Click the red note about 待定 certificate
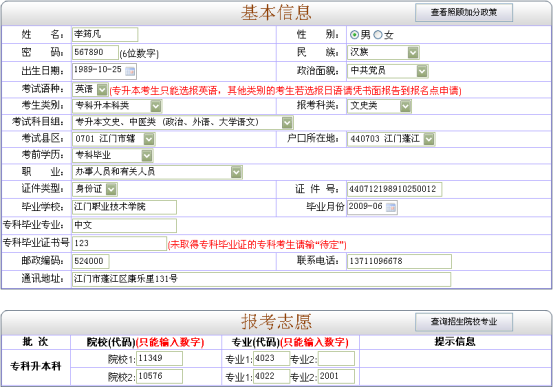 [x=257, y=245]
